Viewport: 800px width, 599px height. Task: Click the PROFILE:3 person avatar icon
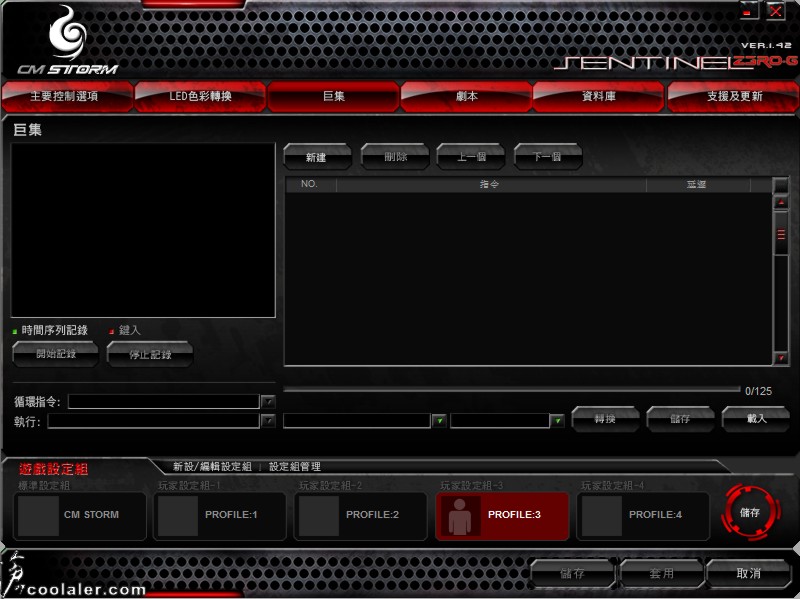tap(460, 516)
